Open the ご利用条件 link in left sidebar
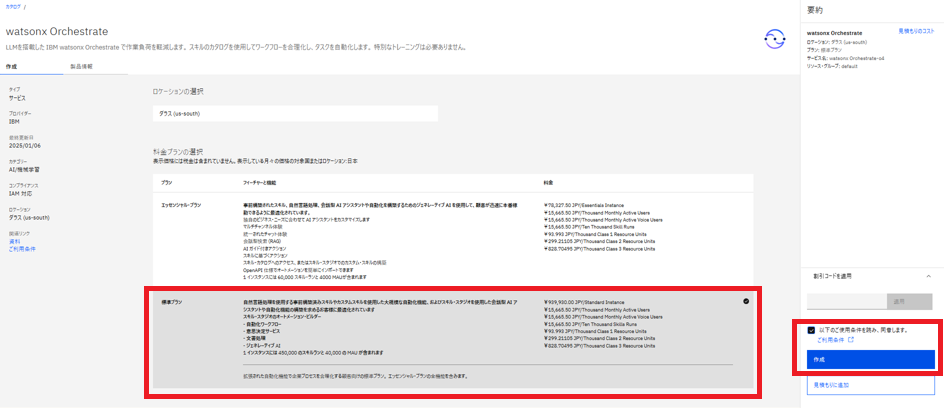Screen dimensions: 944x408 [20, 248]
